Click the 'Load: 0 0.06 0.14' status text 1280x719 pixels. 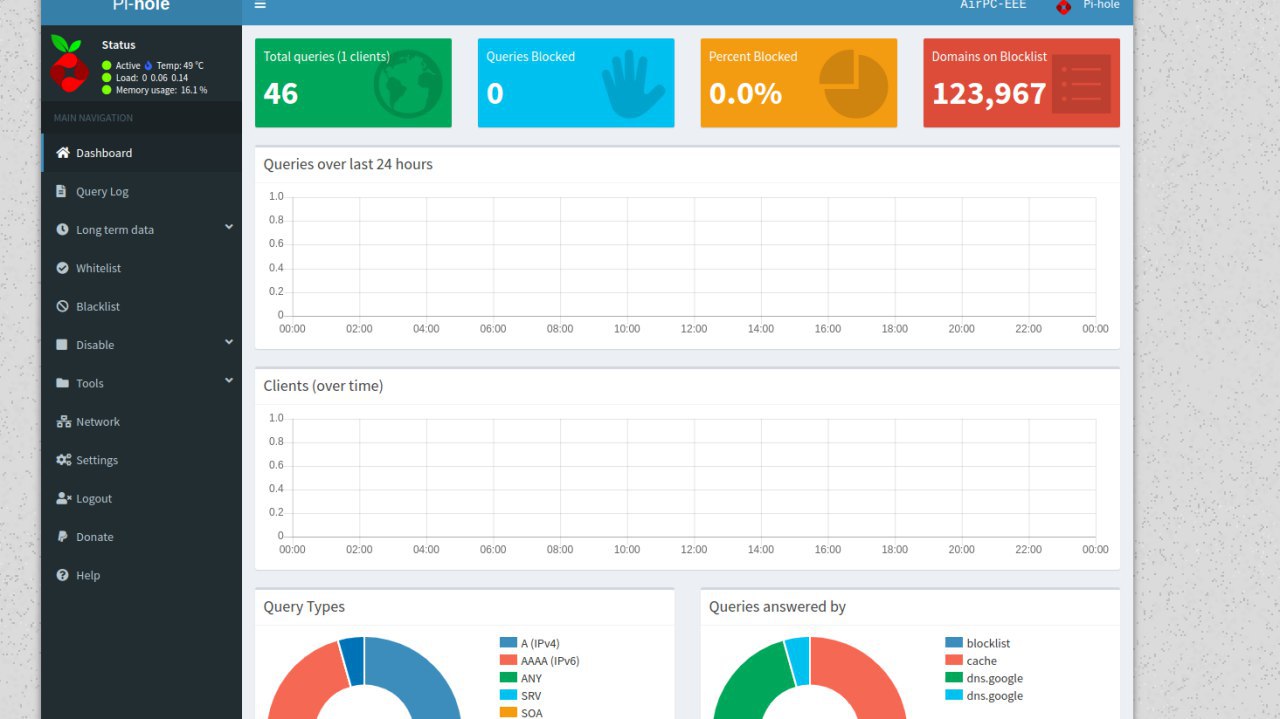152,78
